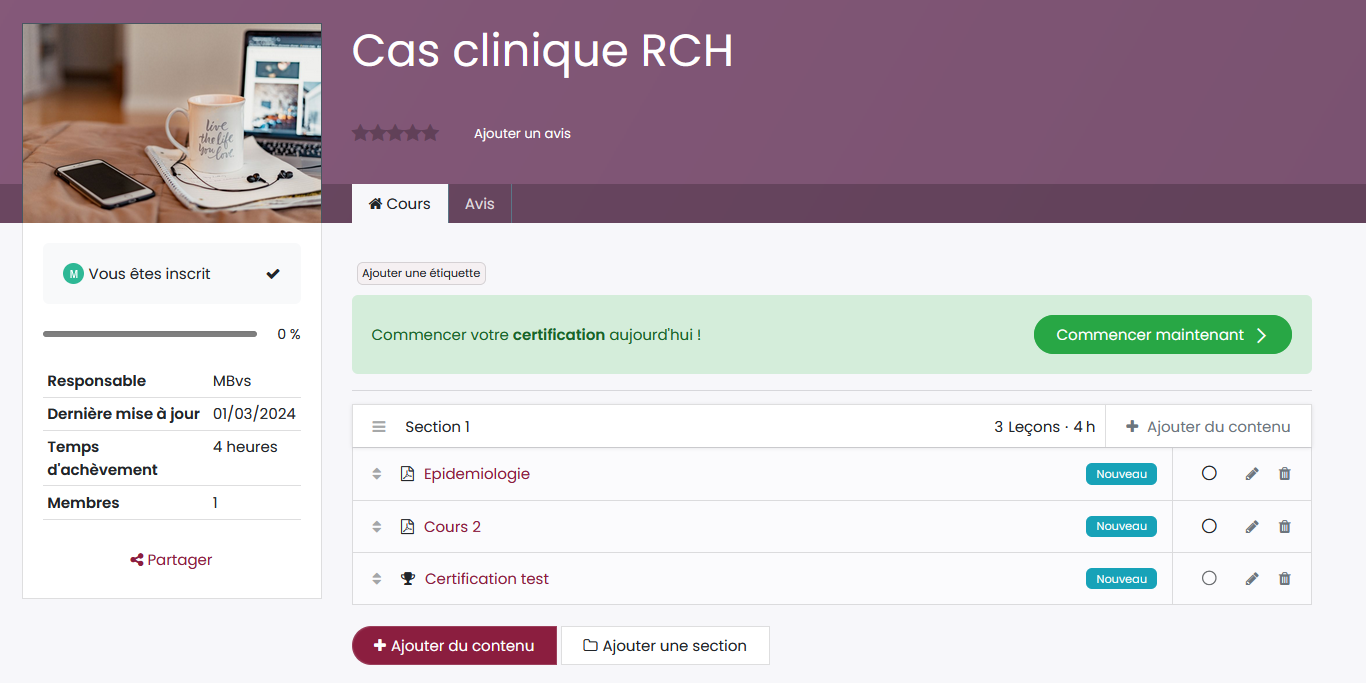Select the Cours tab
Viewport: 1366px width, 683px height.
click(400, 204)
